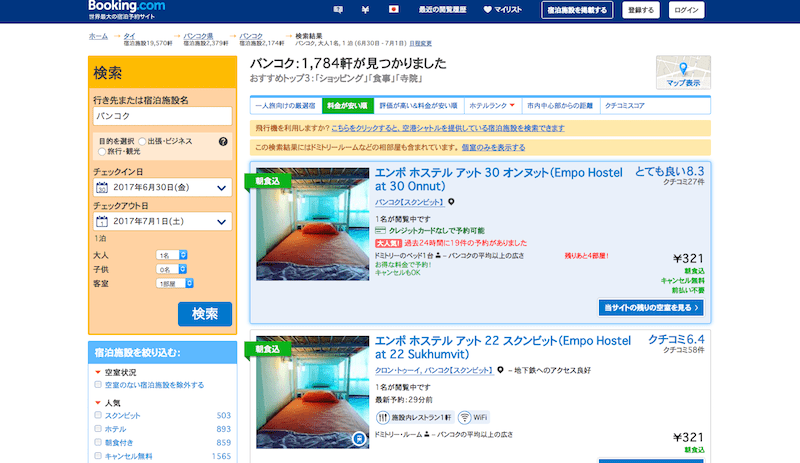Check 空室のない宿泊施設を除外する filter
Viewport: 800px width, 463px height.
[x=98, y=384]
